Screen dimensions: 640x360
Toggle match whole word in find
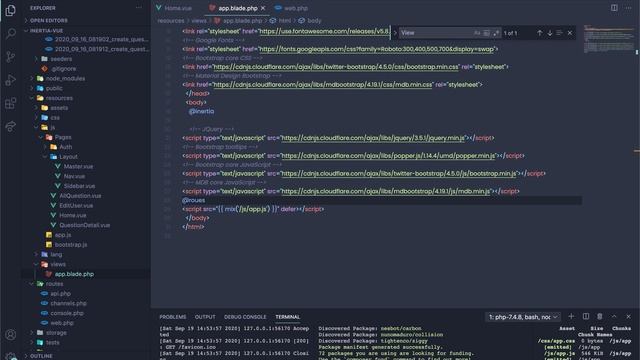[487, 33]
